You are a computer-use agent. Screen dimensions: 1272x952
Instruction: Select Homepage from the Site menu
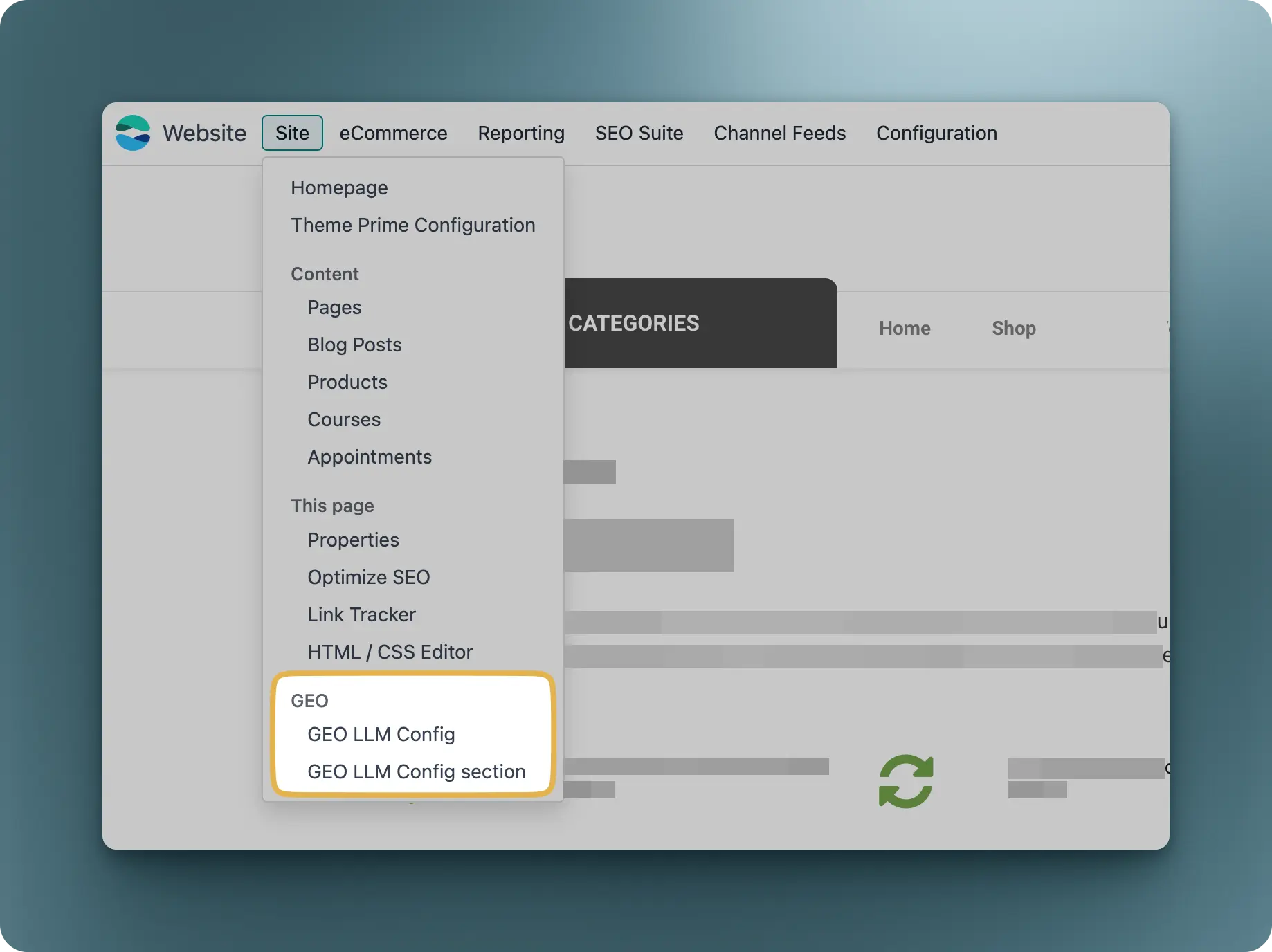(x=339, y=187)
